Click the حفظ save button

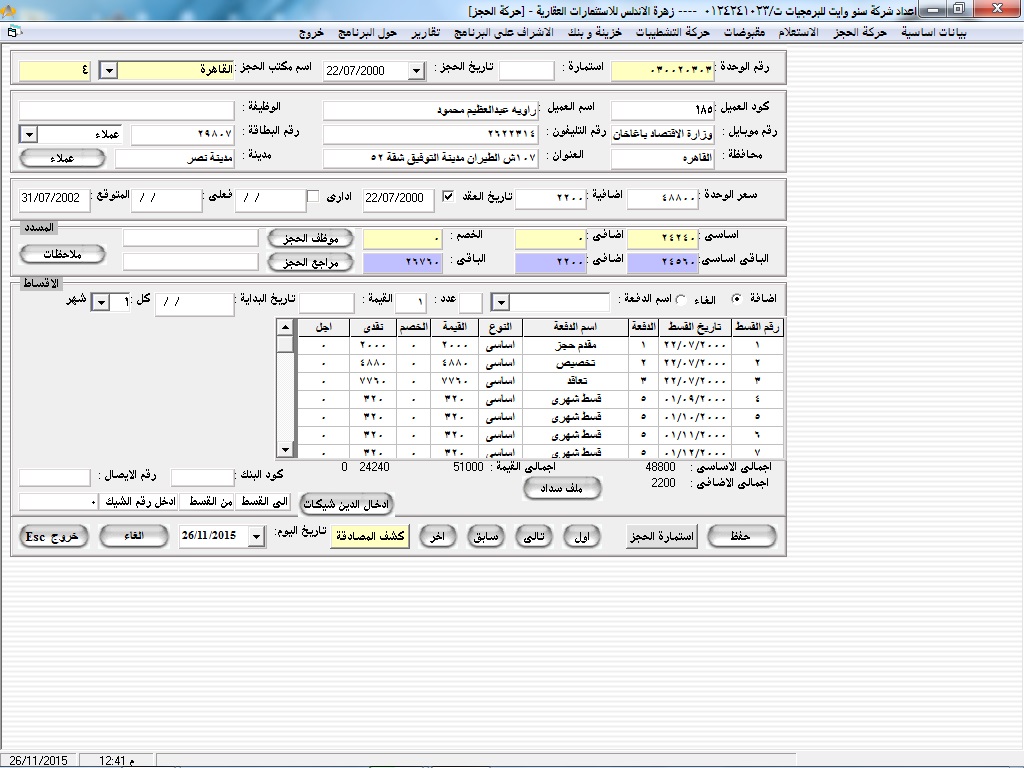tap(741, 536)
